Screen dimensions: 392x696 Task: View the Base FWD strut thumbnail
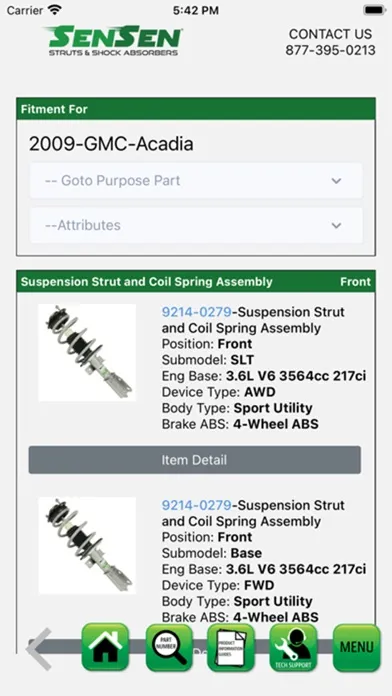[87, 546]
